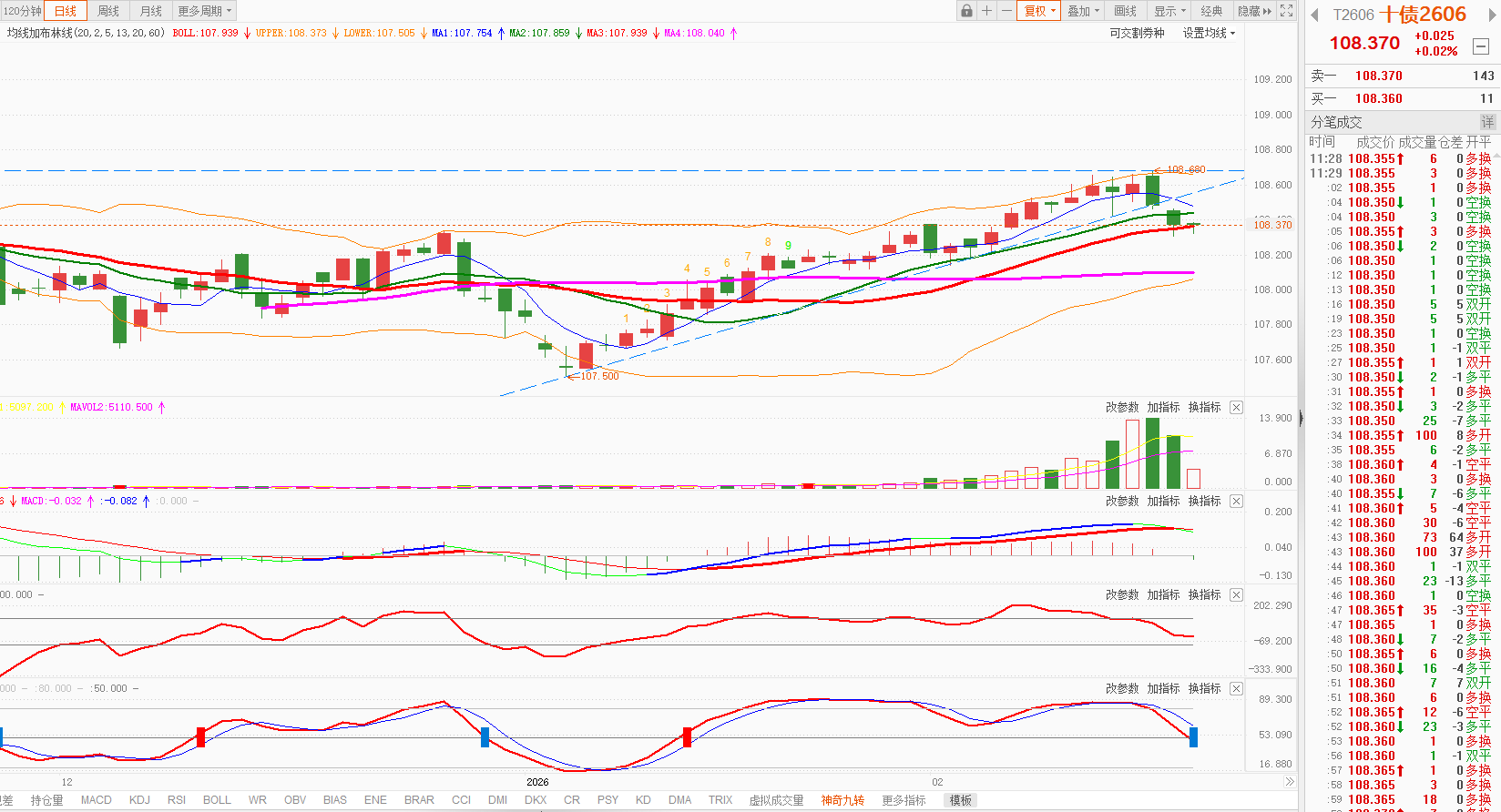Screen dimensions: 1501x812
Task: Go to the next contract with the right arrow
Action: pyautogui.click(x=1493, y=15)
